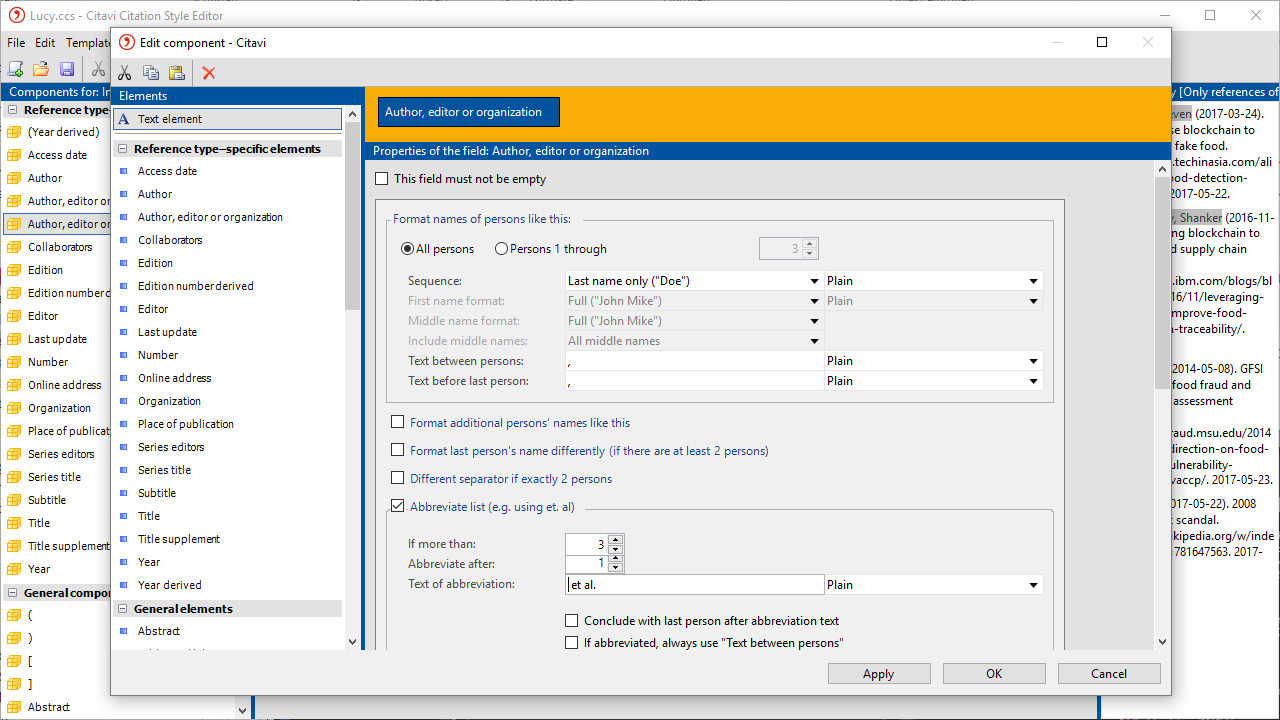Click the Open folder icon in main toolbar

(x=41, y=69)
